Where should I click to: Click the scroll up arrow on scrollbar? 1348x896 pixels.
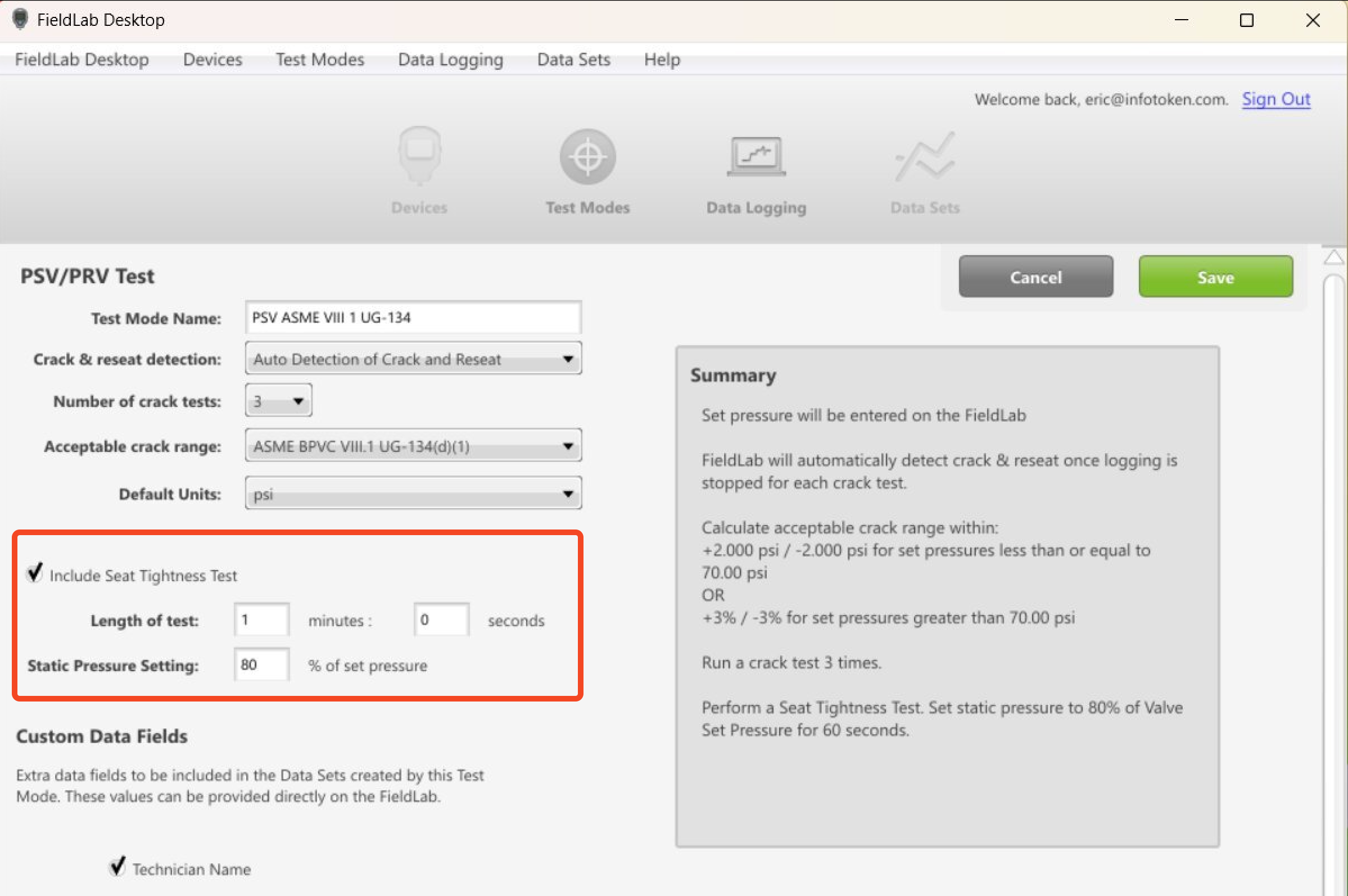click(1334, 257)
